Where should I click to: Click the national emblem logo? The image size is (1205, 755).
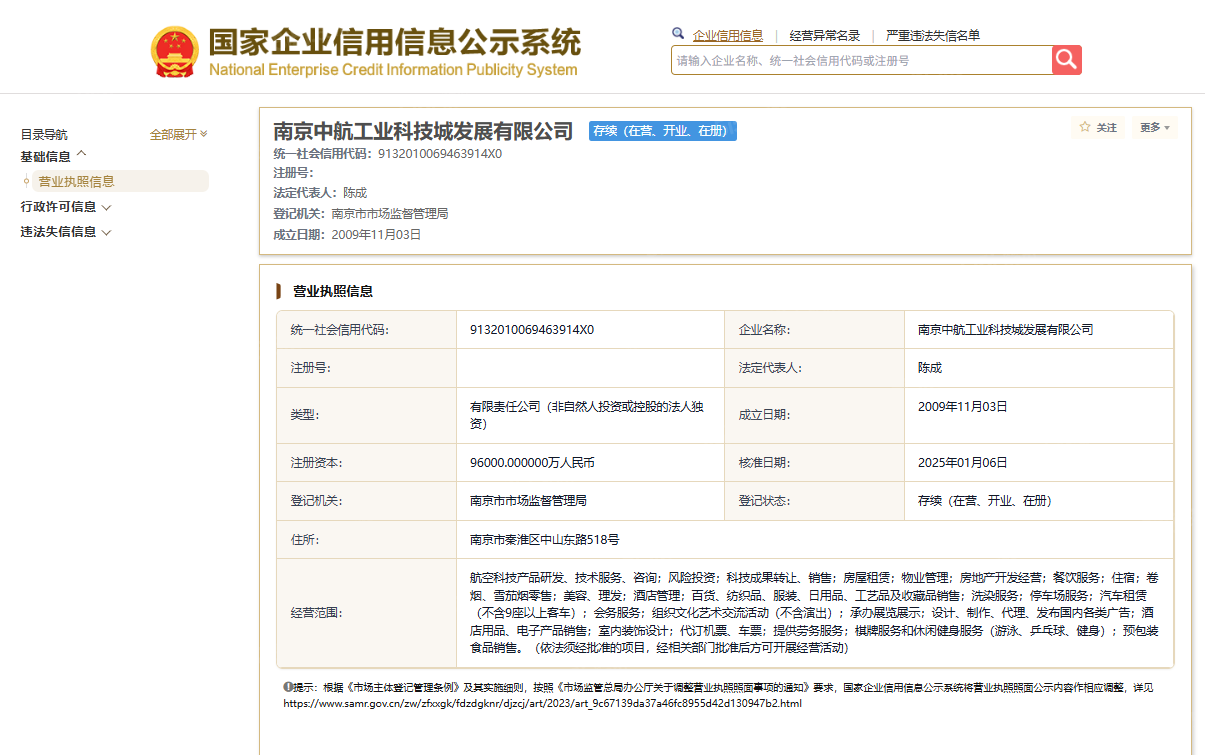tap(175, 53)
